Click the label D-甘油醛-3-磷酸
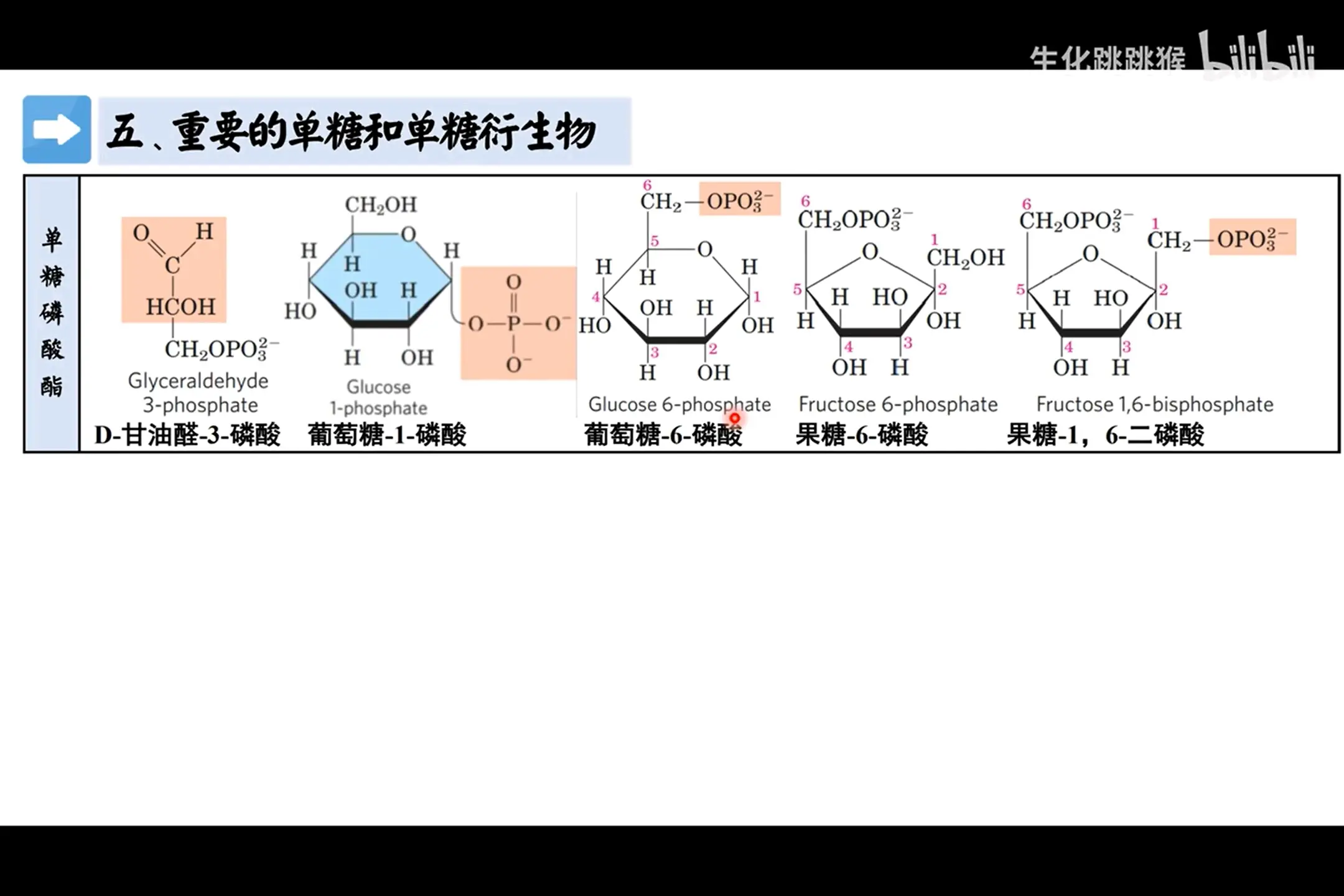This screenshot has width=1344, height=896. point(187,434)
